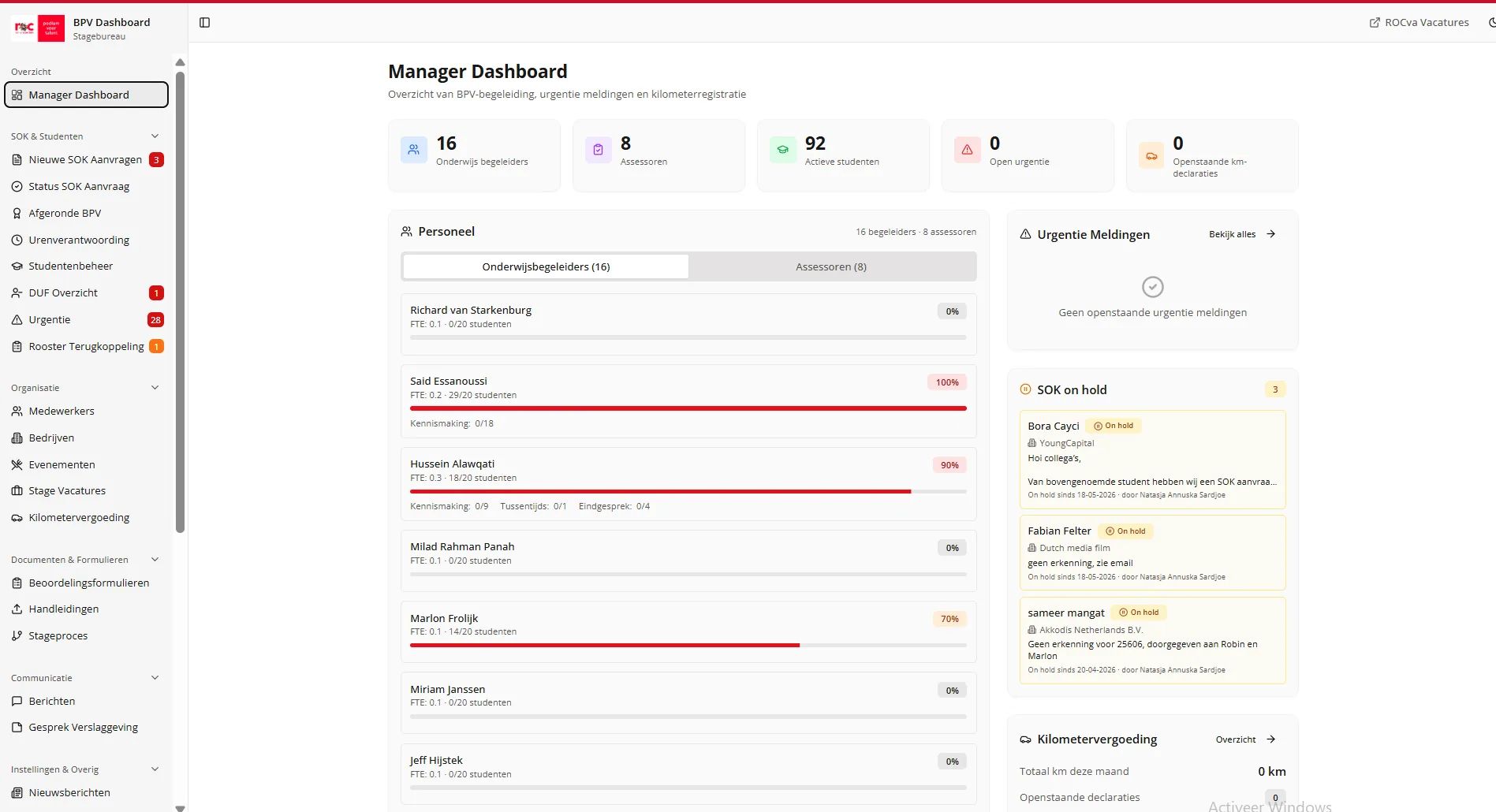Click the SOK on hold count badge 3
1496x812 pixels.
point(1275,389)
